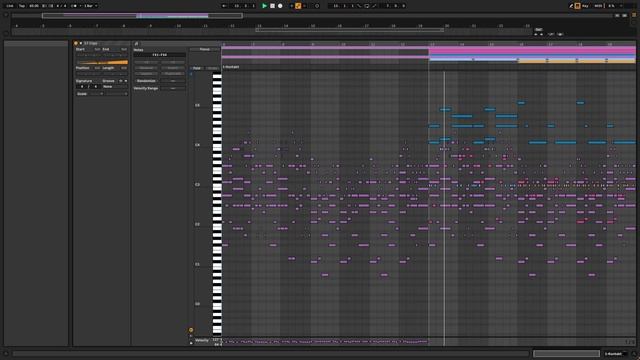Click the 4 / 4 time signature field
This screenshot has width=640, height=360.
pyautogui.click(x=61, y=6)
